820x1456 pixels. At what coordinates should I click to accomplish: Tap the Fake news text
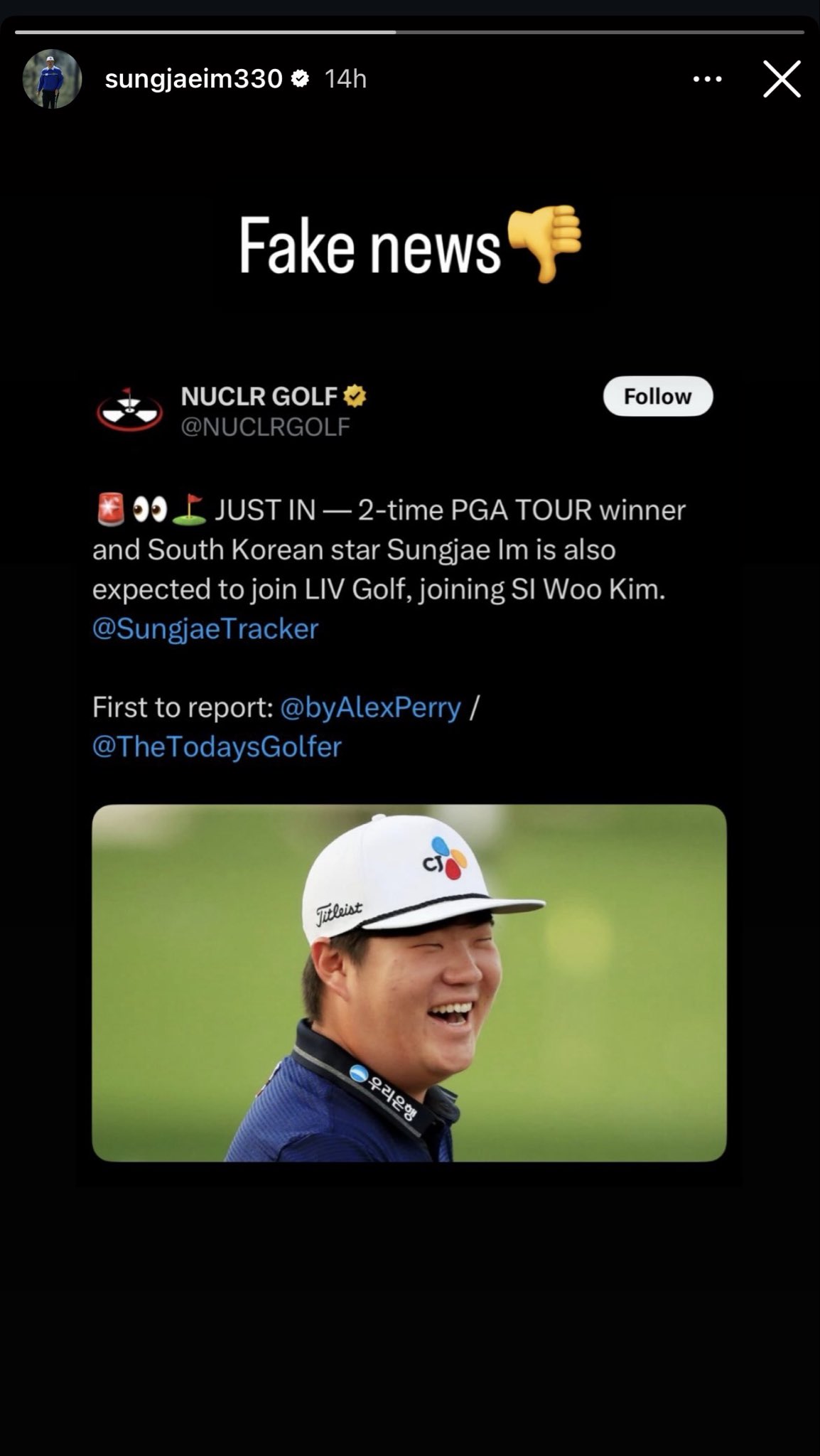pos(369,246)
